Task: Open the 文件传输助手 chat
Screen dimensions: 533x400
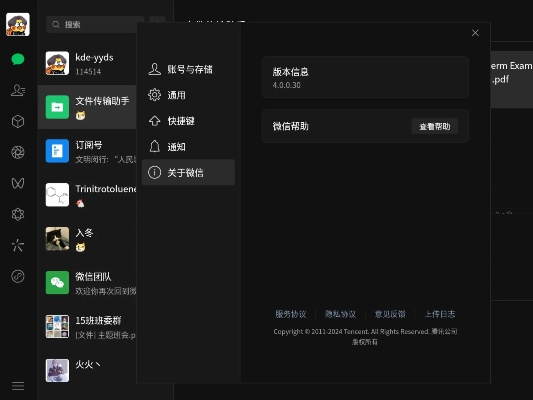Action: [87, 107]
